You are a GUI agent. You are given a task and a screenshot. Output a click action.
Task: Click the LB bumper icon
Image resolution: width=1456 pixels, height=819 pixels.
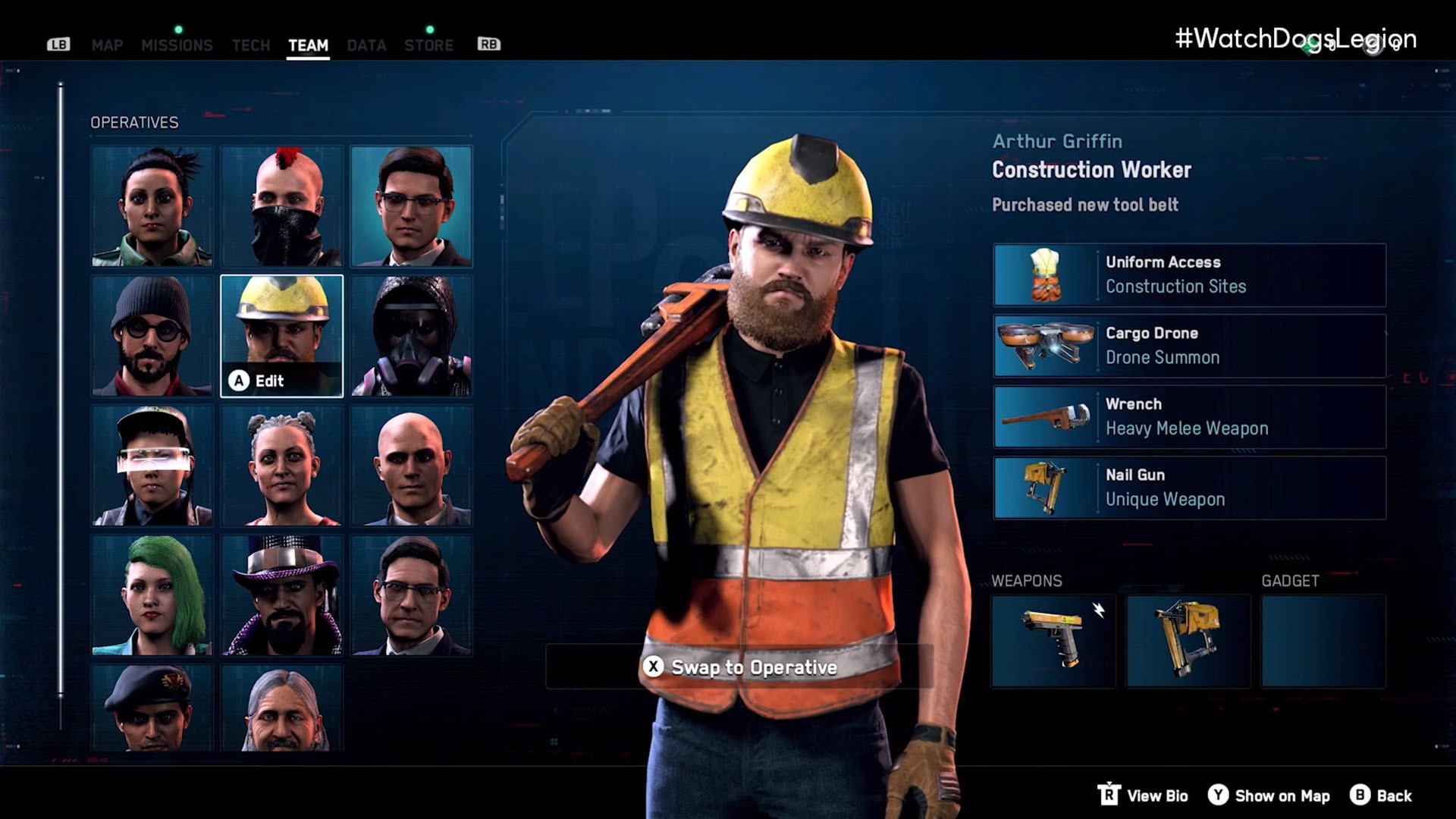pyautogui.click(x=58, y=44)
